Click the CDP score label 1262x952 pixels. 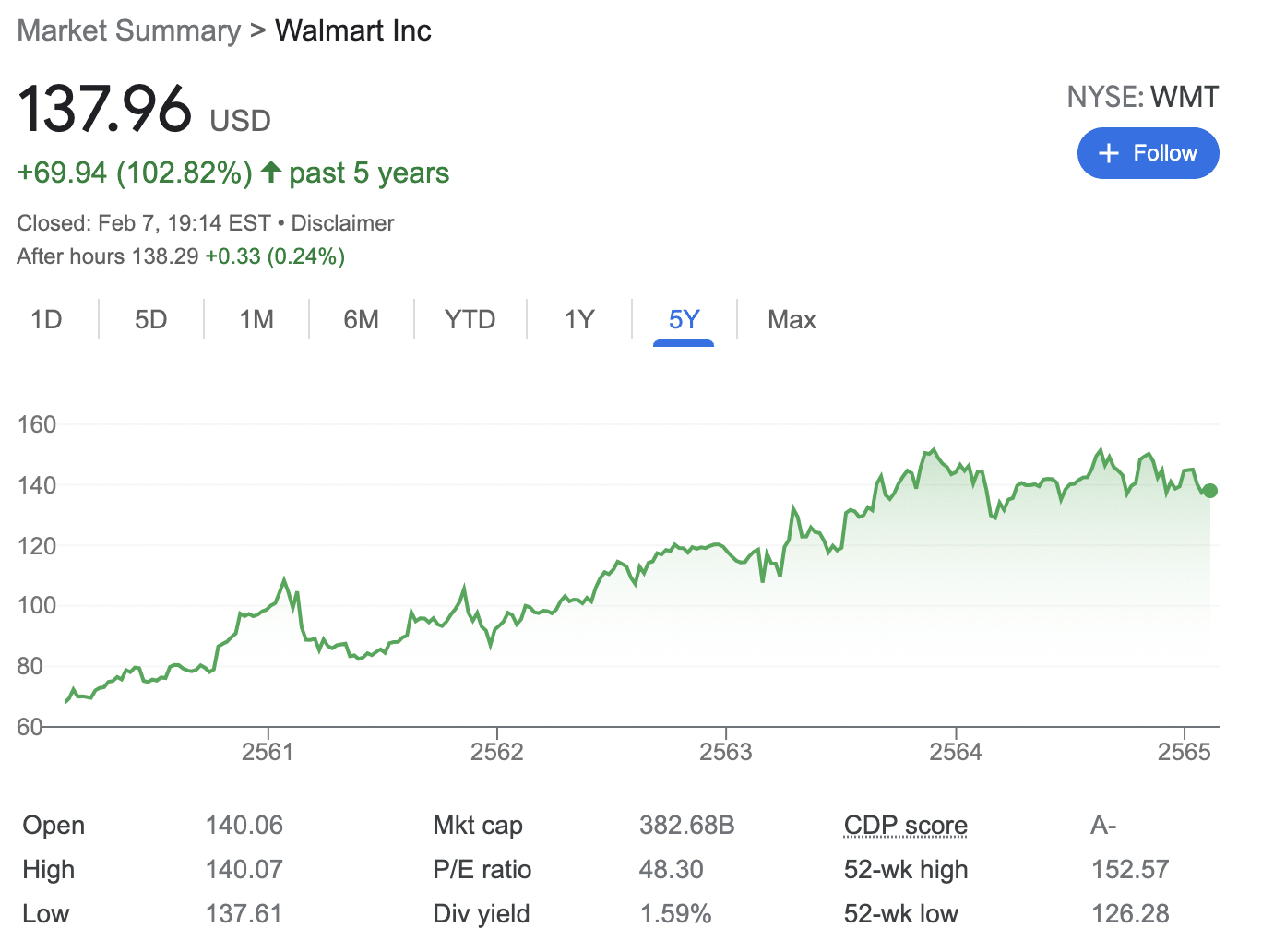point(905,826)
